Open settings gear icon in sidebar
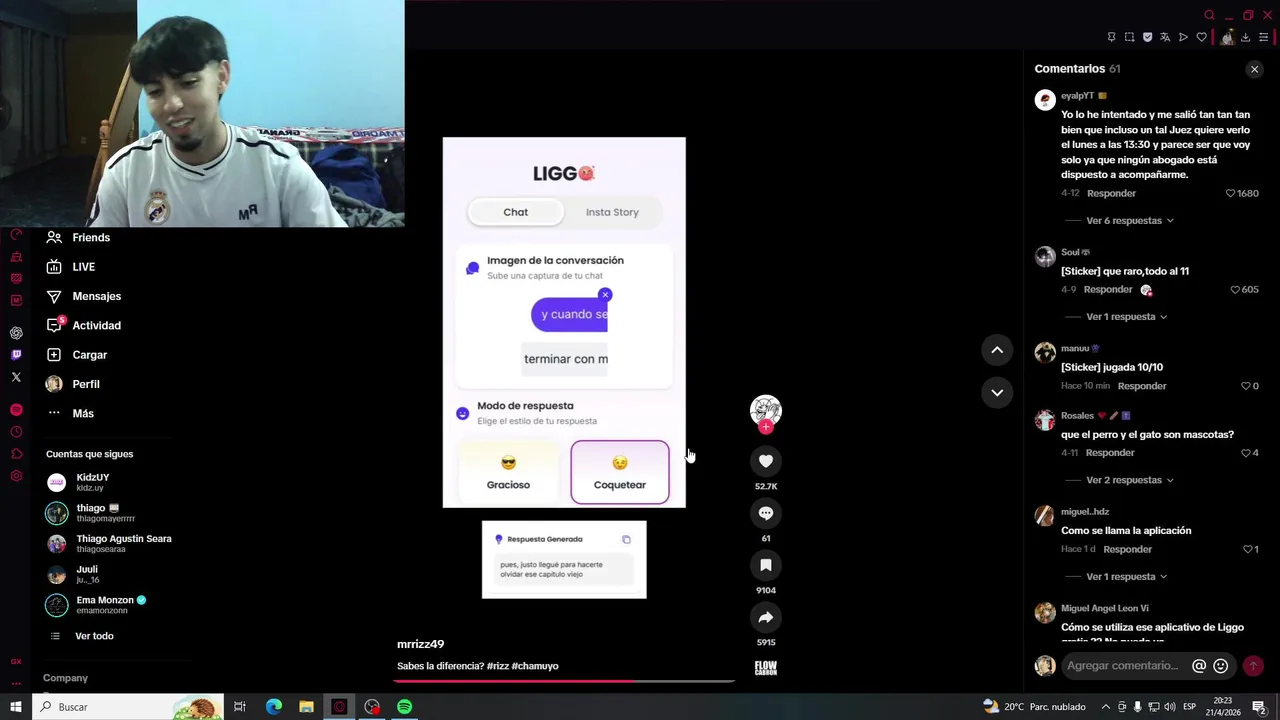This screenshot has height=720, width=1280. tap(16, 476)
